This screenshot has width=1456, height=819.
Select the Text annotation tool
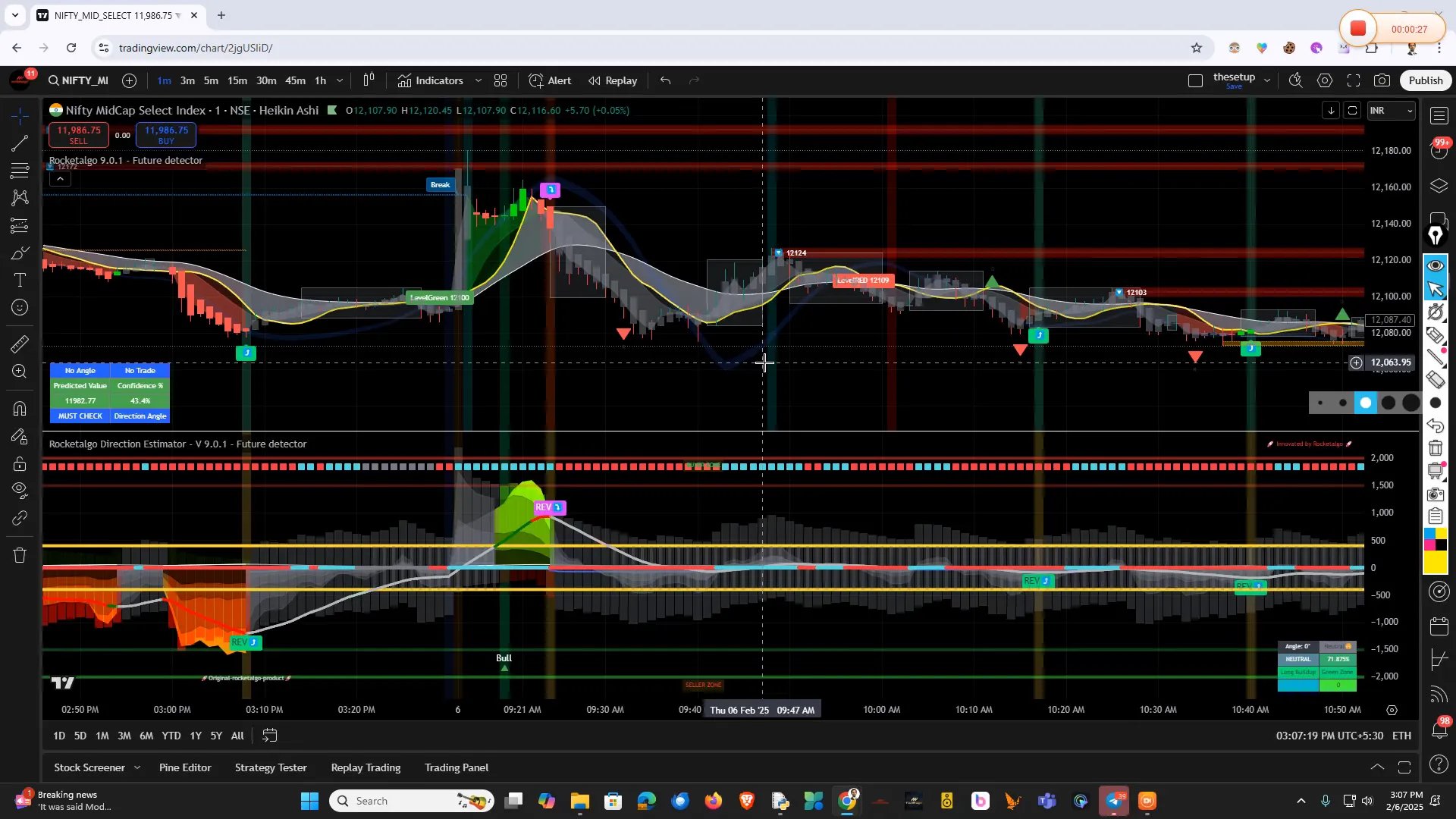(x=19, y=279)
